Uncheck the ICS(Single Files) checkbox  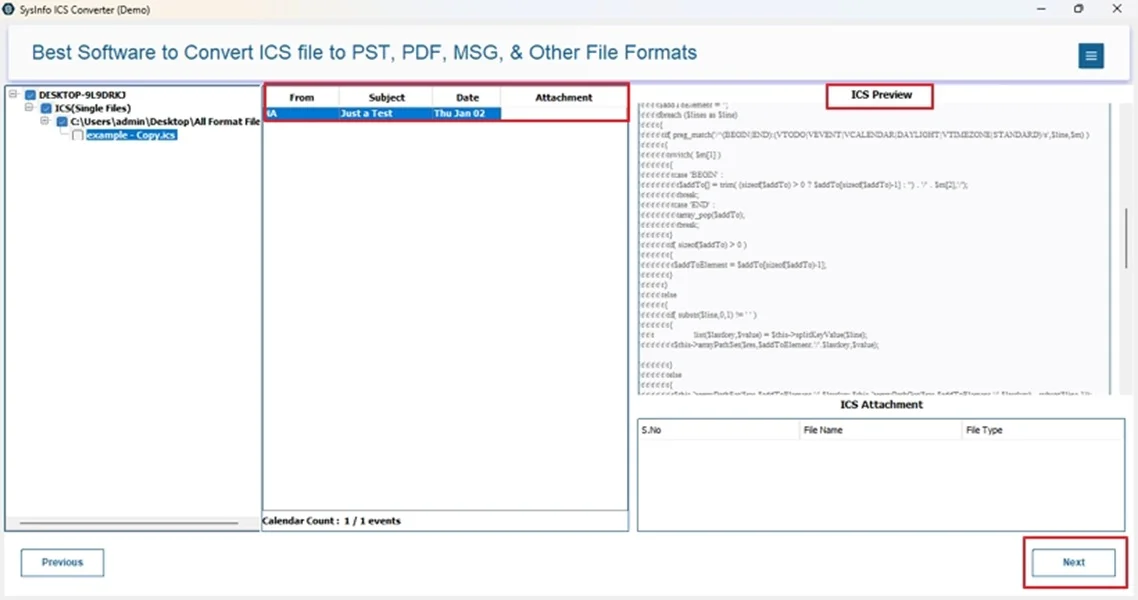click(x=47, y=108)
